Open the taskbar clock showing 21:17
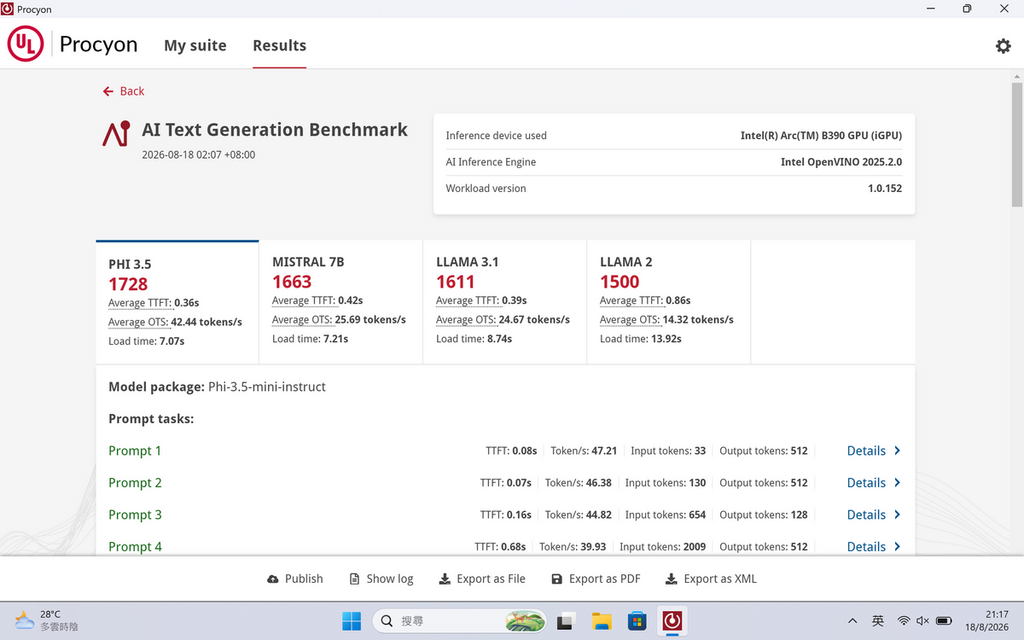 [987, 621]
